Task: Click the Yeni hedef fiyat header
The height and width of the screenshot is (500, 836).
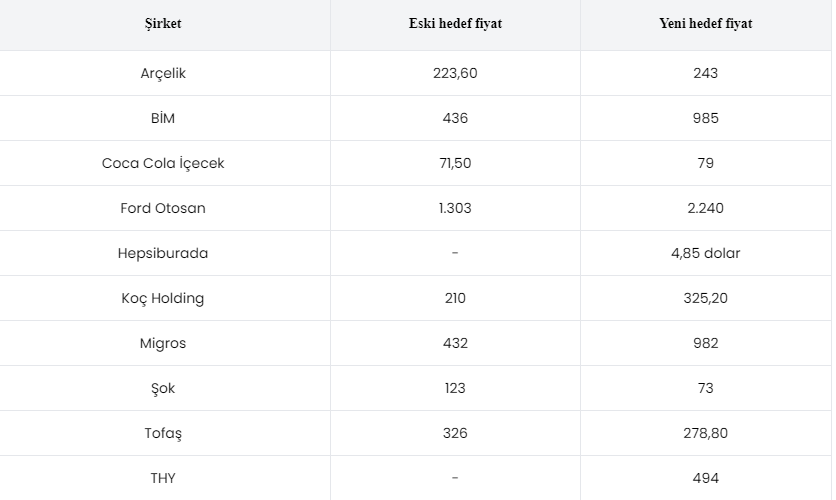Action: (x=705, y=23)
